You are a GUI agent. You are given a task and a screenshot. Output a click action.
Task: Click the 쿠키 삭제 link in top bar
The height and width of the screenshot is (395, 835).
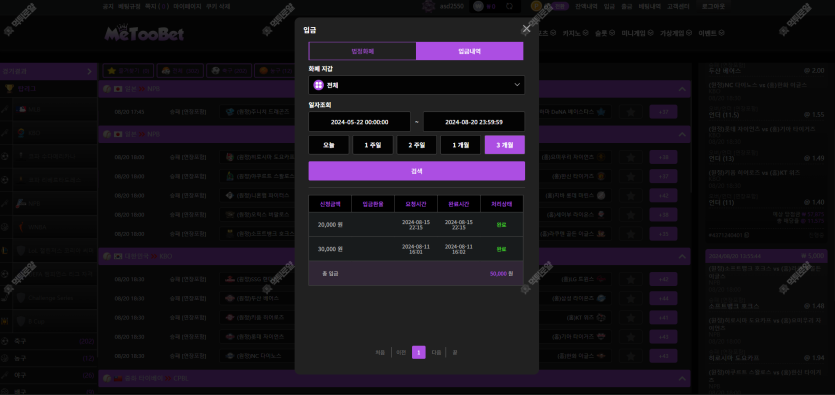point(218,6)
